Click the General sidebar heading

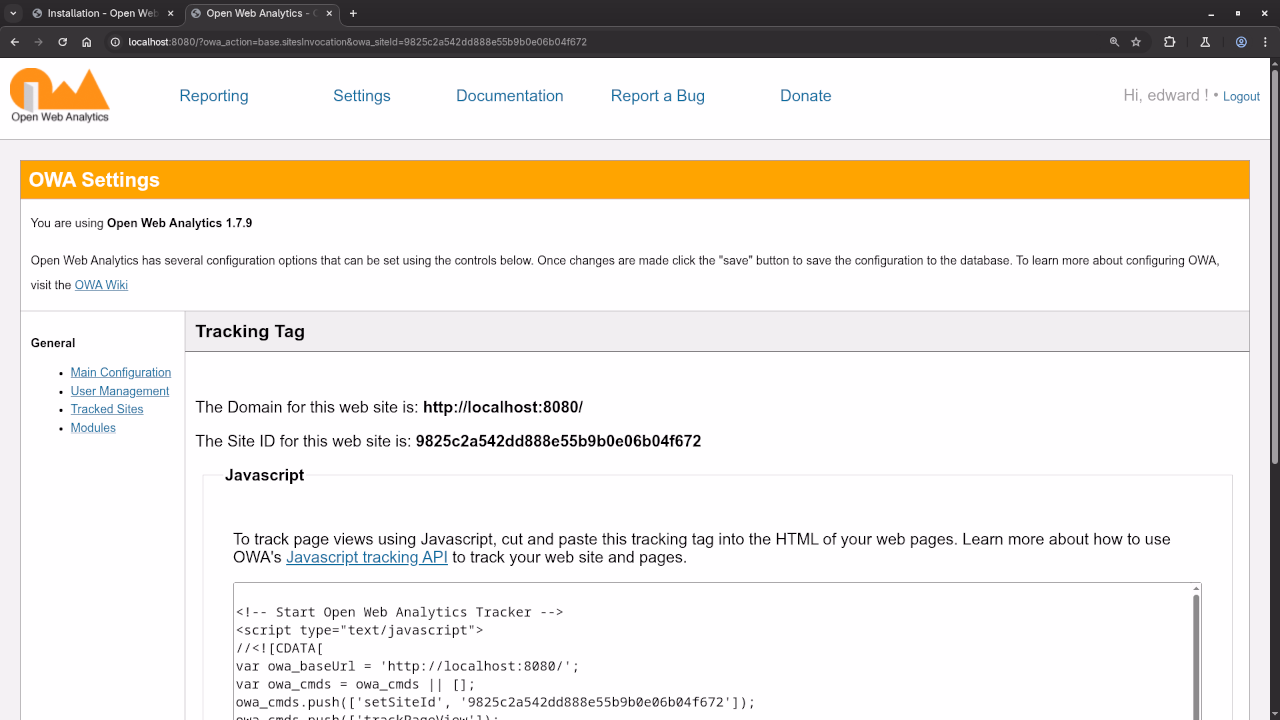[x=53, y=343]
